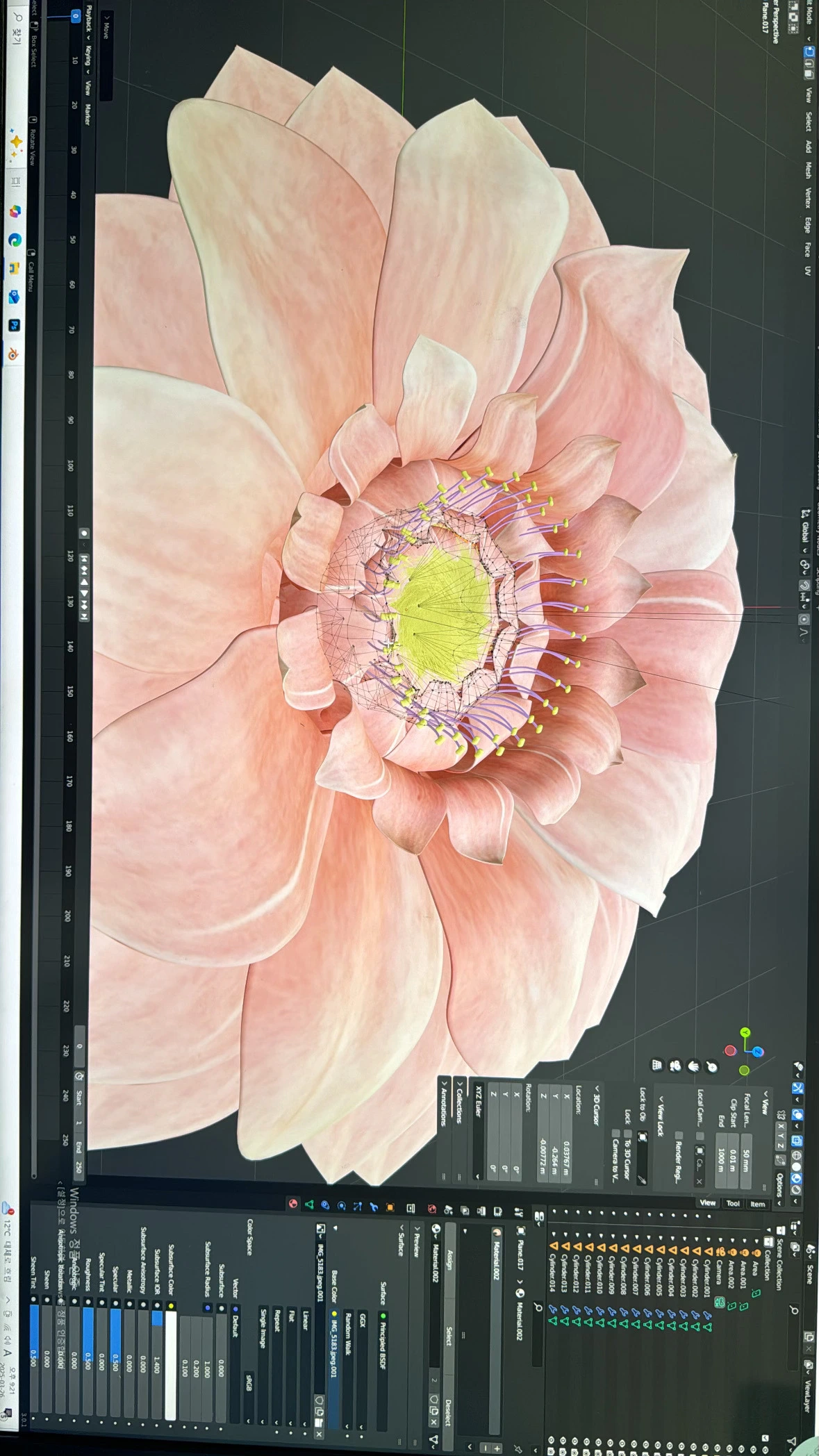Click the auto keying record button

tap(84, 533)
